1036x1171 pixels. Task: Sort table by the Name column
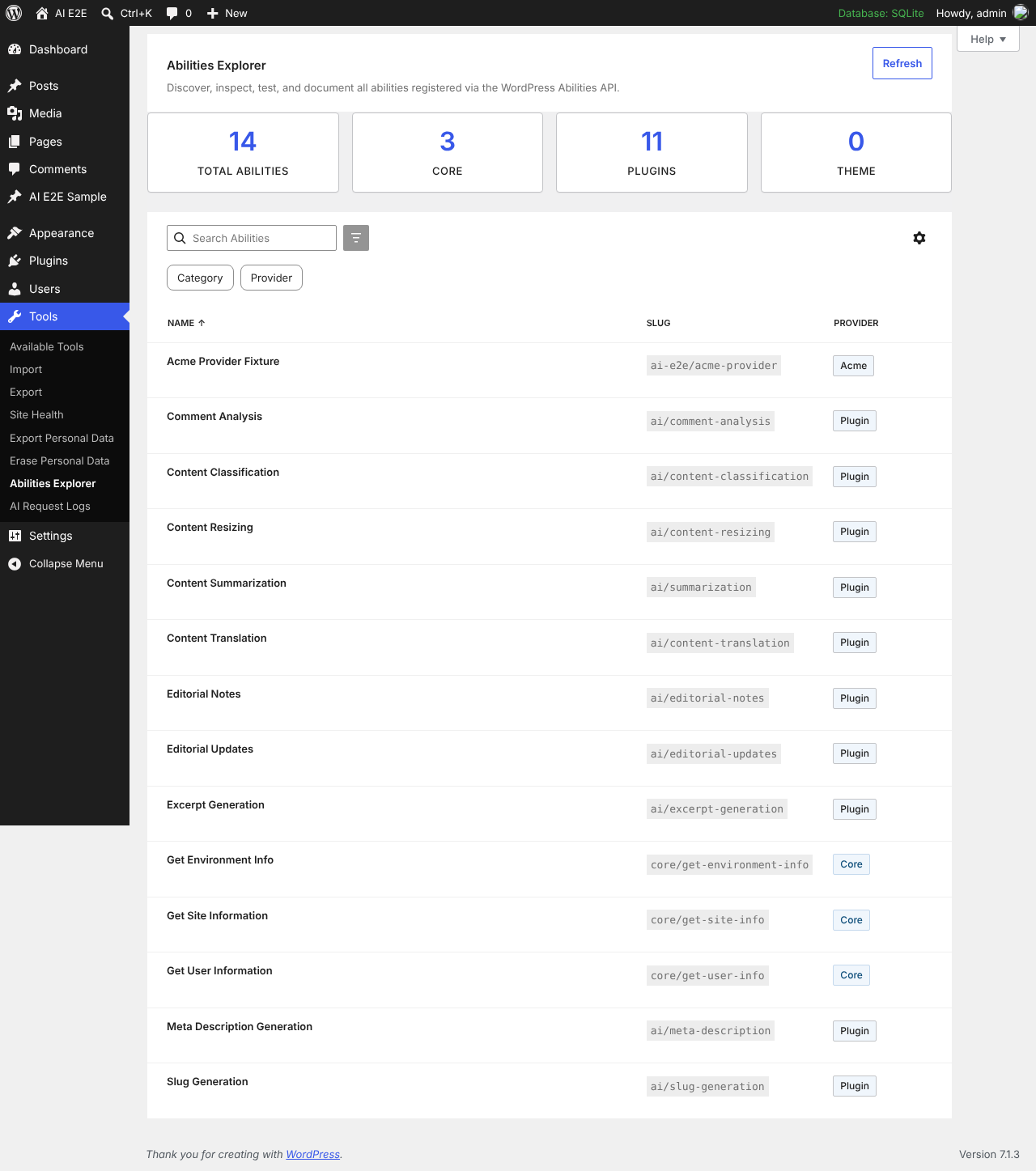tap(186, 323)
